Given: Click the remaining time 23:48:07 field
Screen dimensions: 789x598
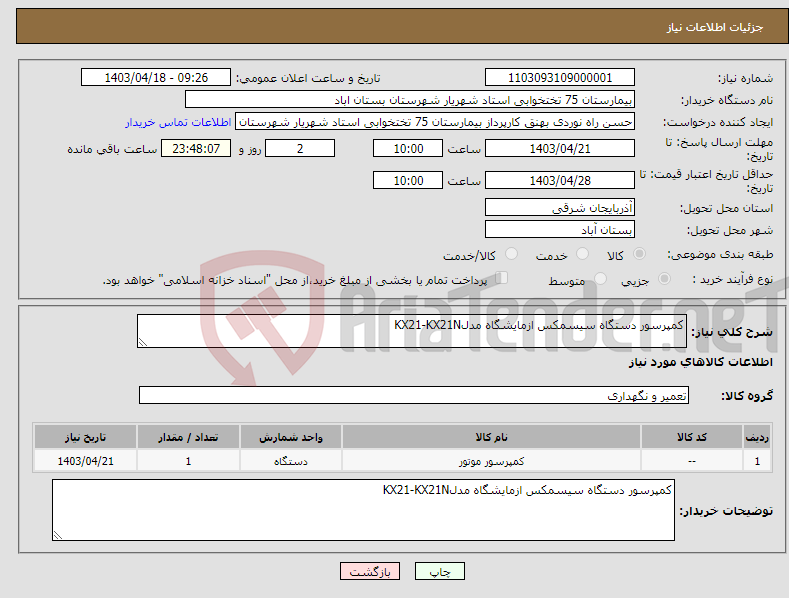Looking at the screenshot, I should pos(196,148).
